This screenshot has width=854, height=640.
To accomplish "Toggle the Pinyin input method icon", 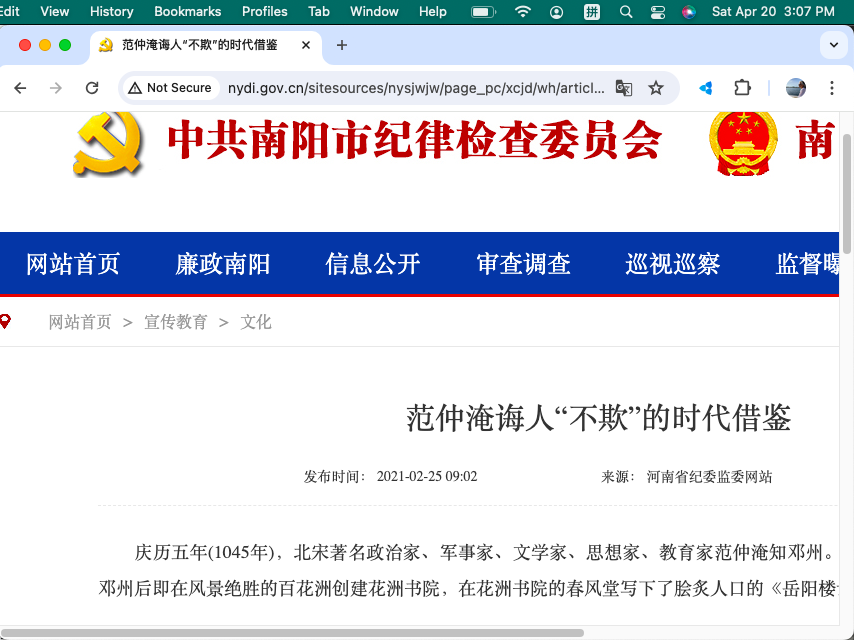I will click(x=592, y=12).
